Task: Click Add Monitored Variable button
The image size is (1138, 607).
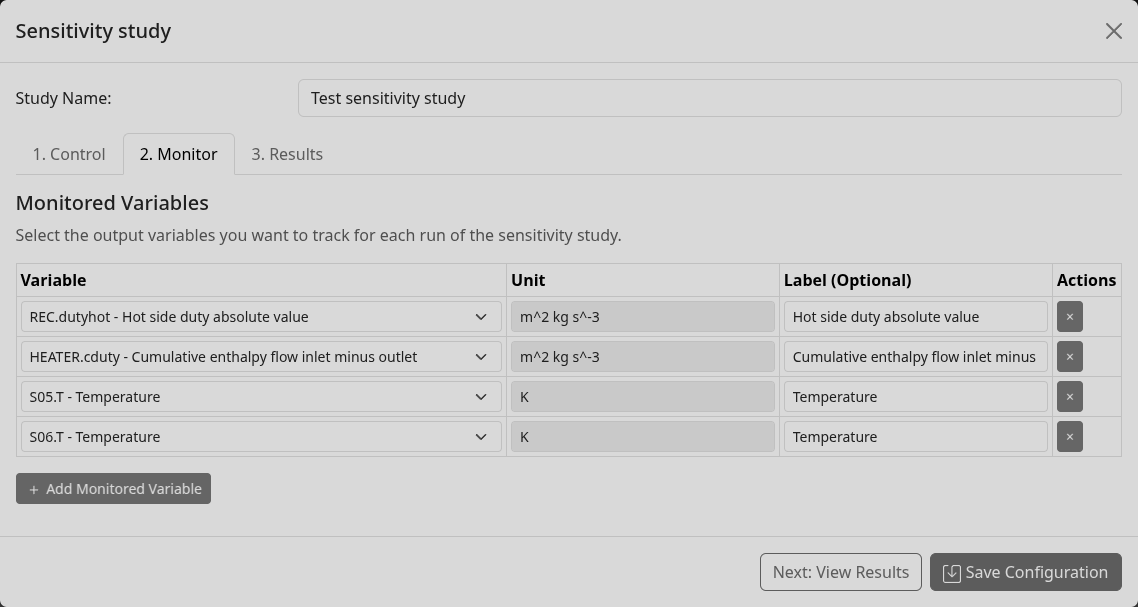Action: click(x=113, y=489)
